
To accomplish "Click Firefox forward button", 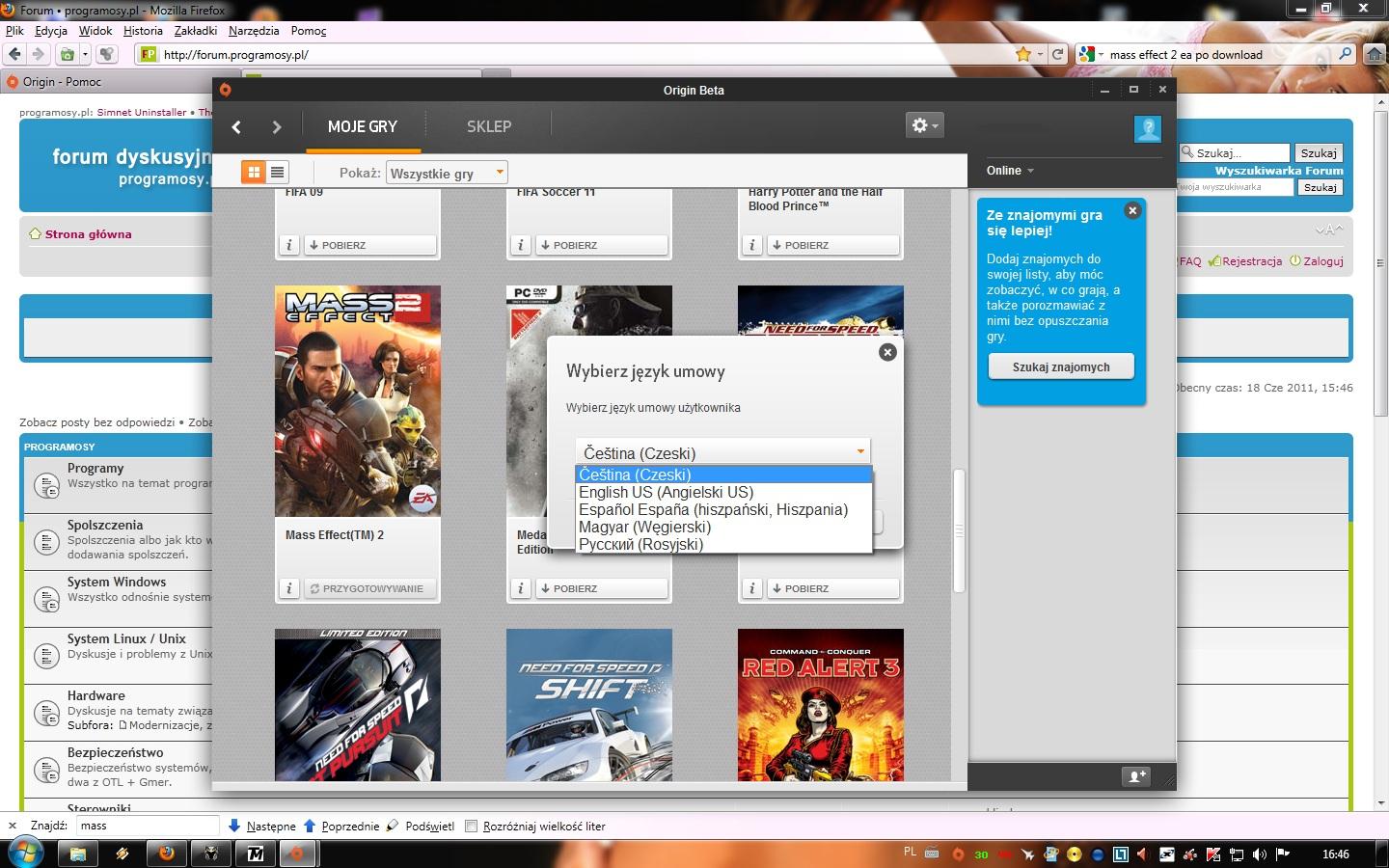I will pos(38,54).
